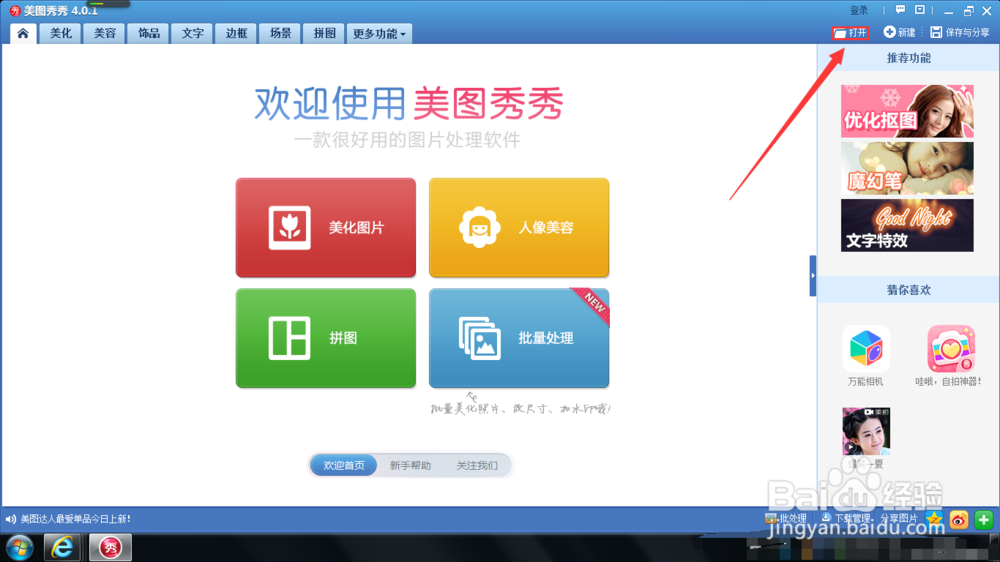Click the 分享图片 label
Image resolution: width=1000 pixels, height=562 pixels.
pos(899,519)
